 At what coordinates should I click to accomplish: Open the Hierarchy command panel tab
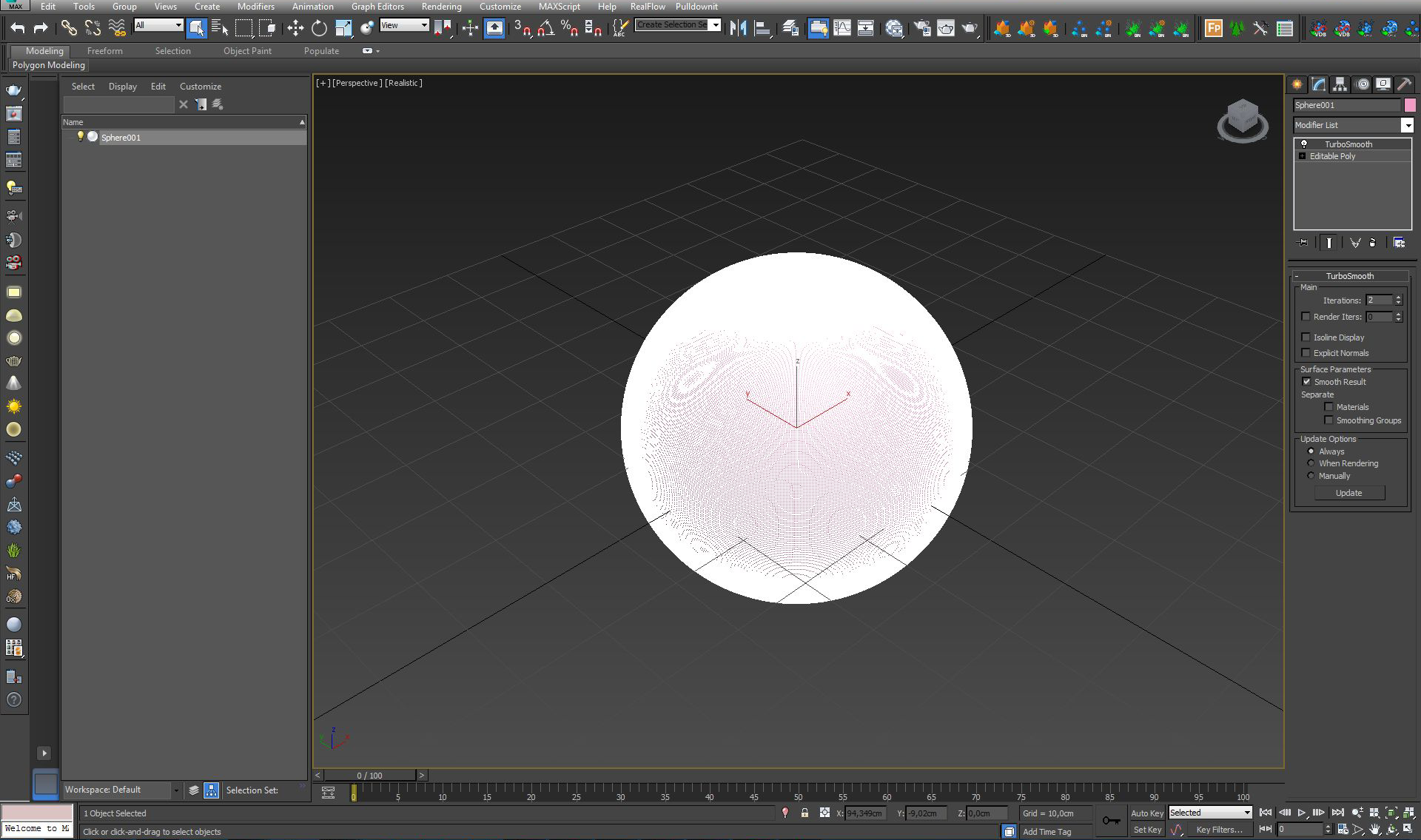1340,84
